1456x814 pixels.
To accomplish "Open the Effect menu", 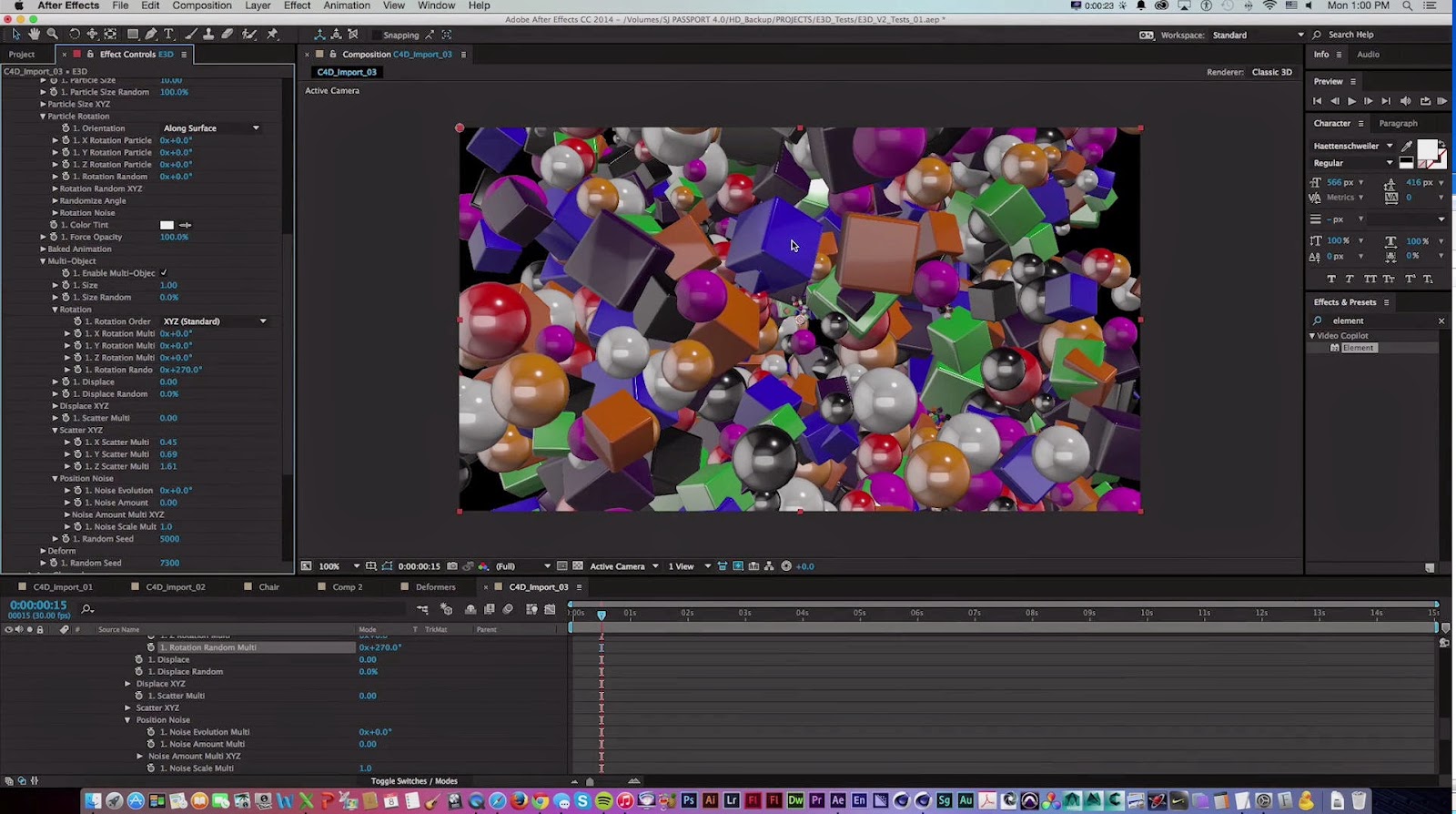I will click(x=298, y=5).
